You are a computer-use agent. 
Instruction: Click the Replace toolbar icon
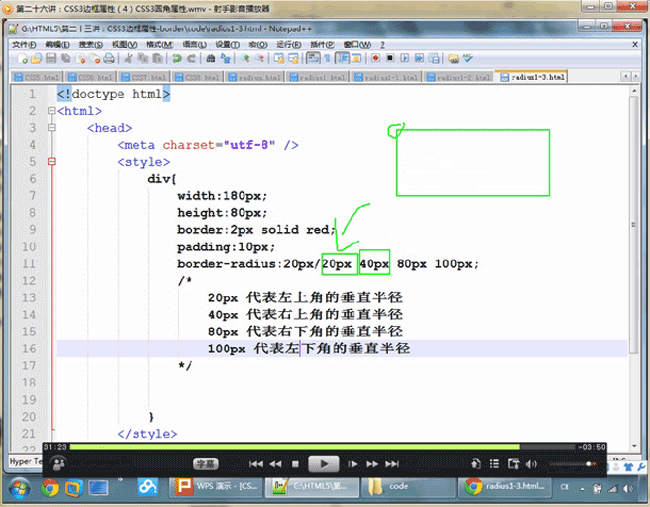225,58
